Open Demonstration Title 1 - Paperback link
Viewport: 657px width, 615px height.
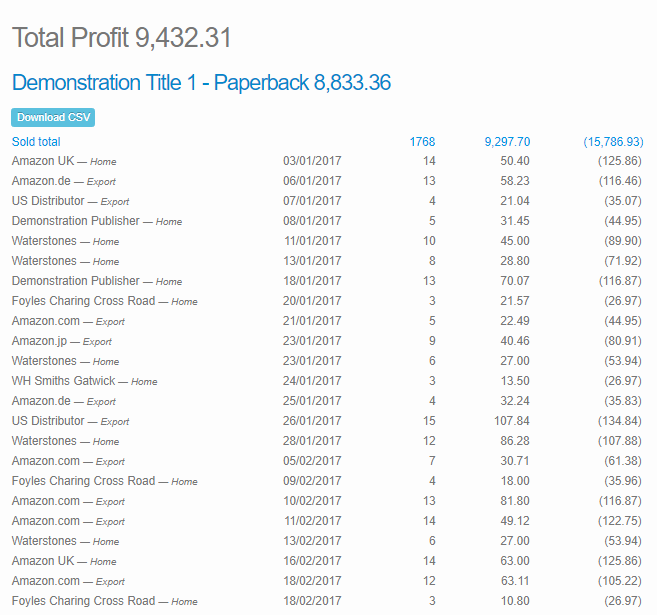coord(202,83)
